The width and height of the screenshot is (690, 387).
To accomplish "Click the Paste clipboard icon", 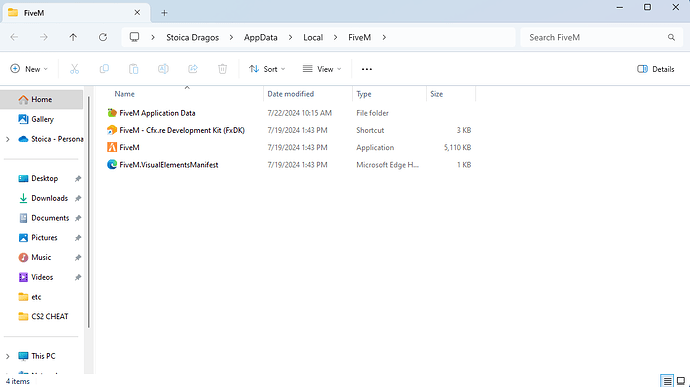I will coord(134,69).
